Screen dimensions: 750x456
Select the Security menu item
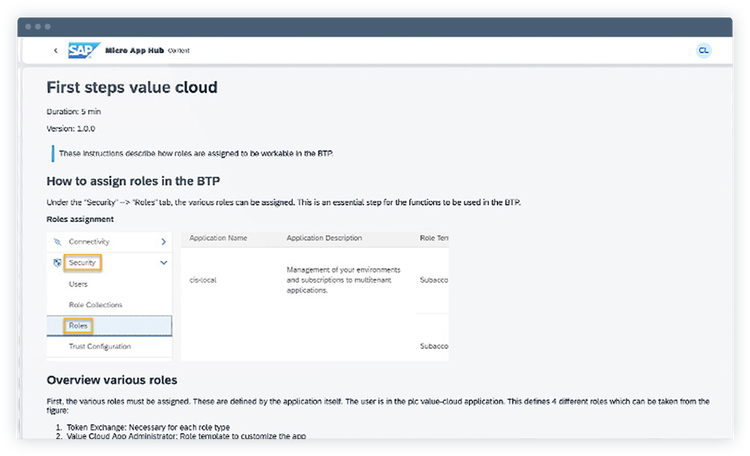point(82,263)
